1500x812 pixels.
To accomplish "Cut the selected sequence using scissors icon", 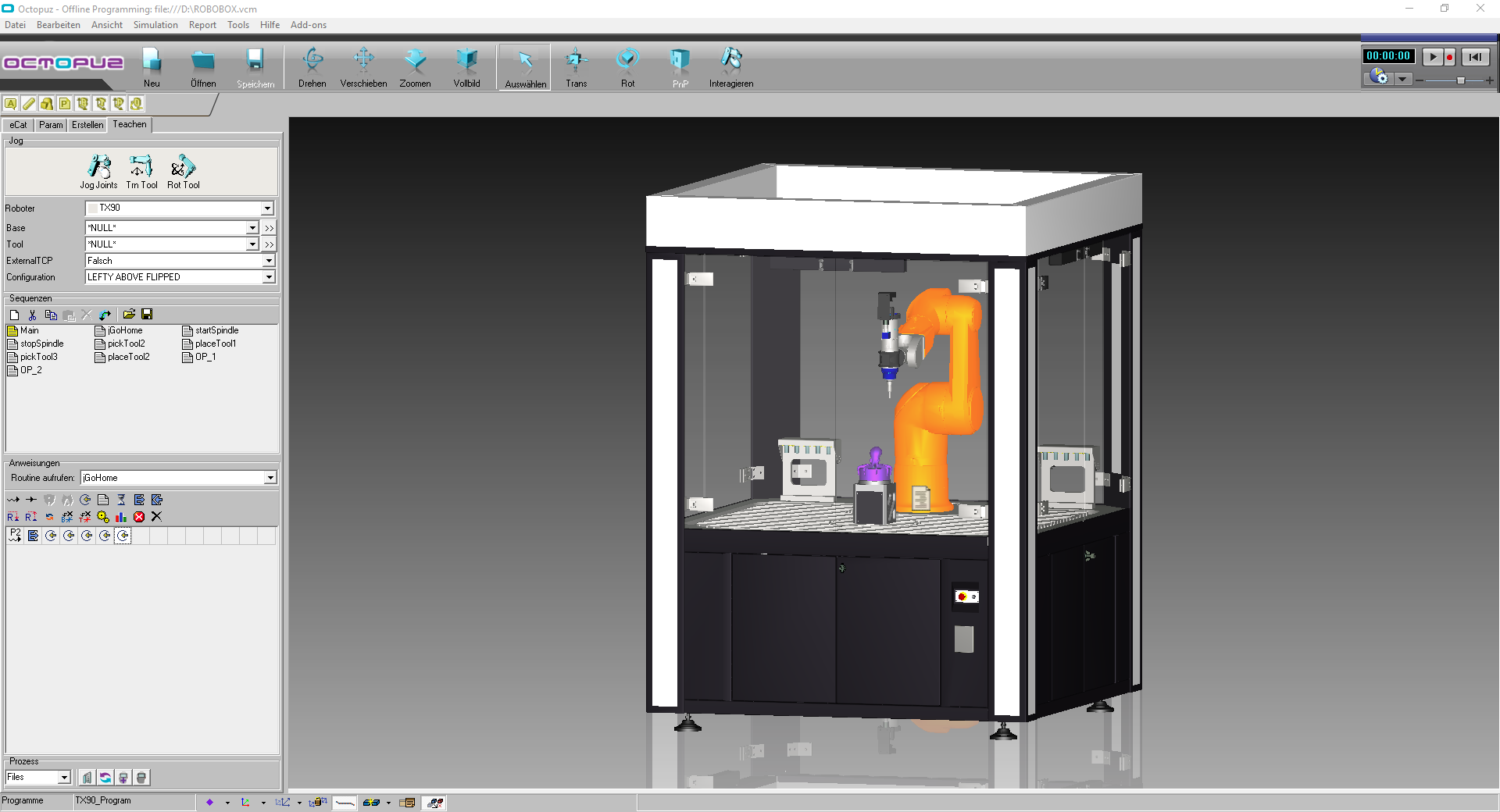I will [32, 315].
